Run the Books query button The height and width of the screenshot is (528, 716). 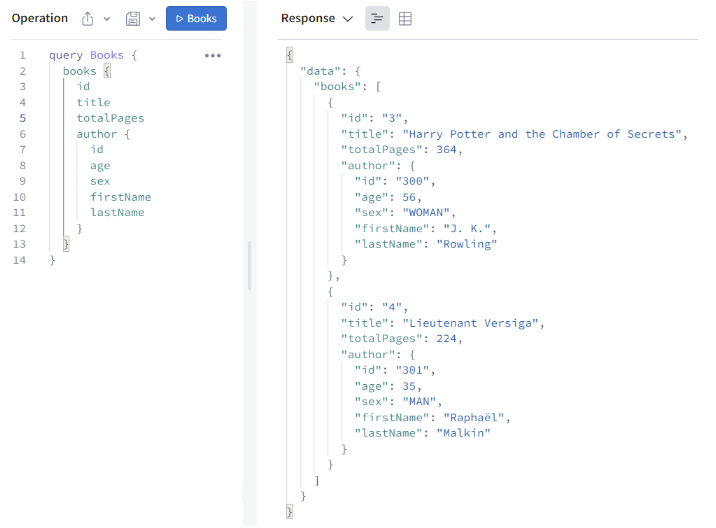[x=196, y=19]
